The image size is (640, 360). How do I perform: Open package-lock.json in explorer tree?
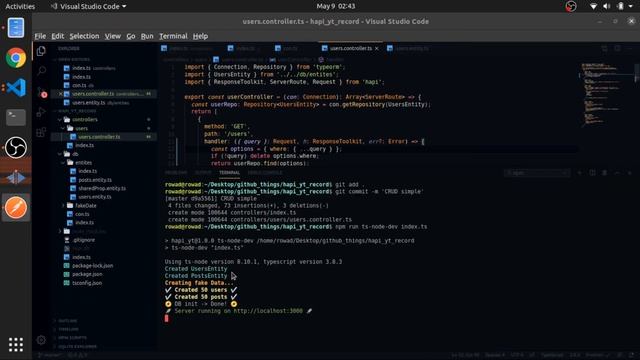click(x=92, y=266)
